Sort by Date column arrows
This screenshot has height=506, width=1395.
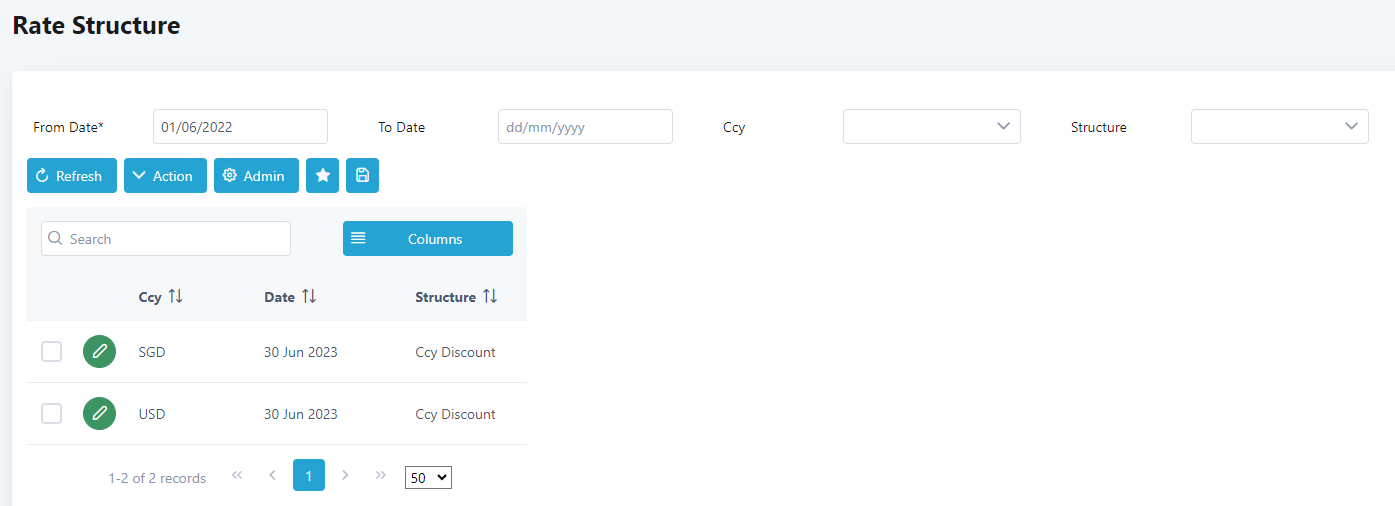coord(309,297)
